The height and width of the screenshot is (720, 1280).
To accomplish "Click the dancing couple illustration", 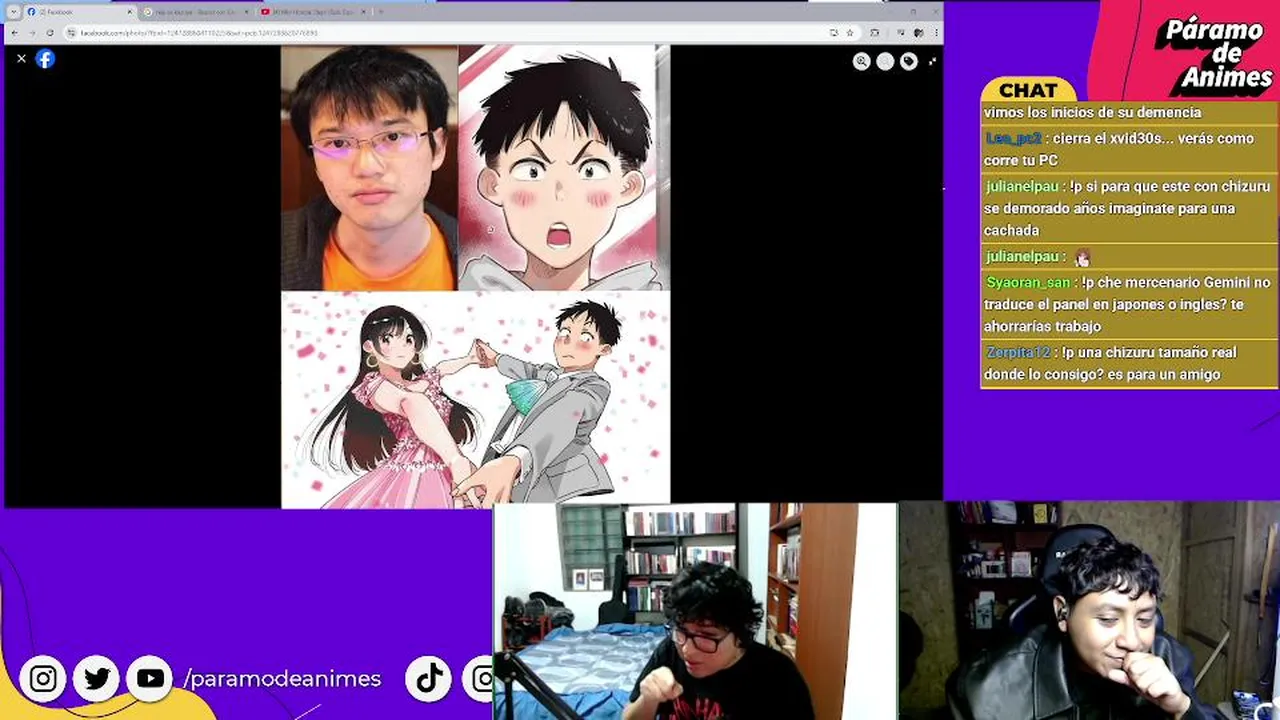I will 475,400.
